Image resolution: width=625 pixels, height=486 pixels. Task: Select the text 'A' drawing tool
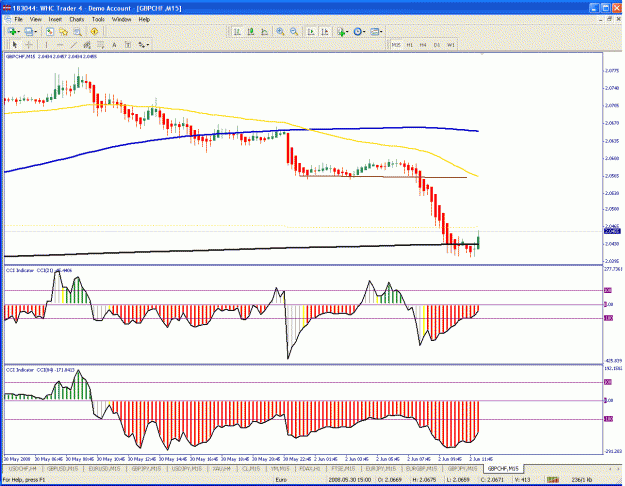114,45
